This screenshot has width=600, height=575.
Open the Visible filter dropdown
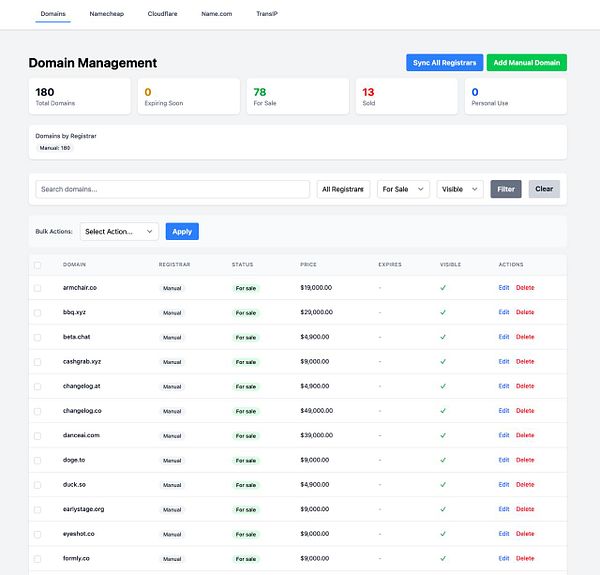(460, 189)
